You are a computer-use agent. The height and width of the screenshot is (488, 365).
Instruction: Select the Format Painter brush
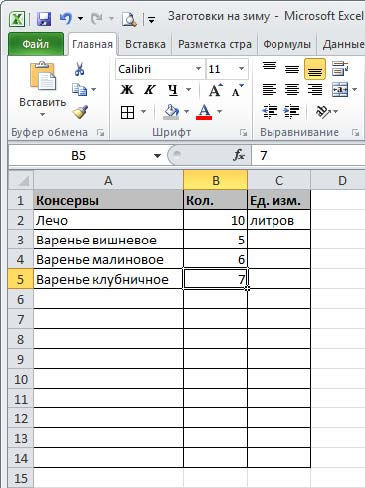pos(80,112)
